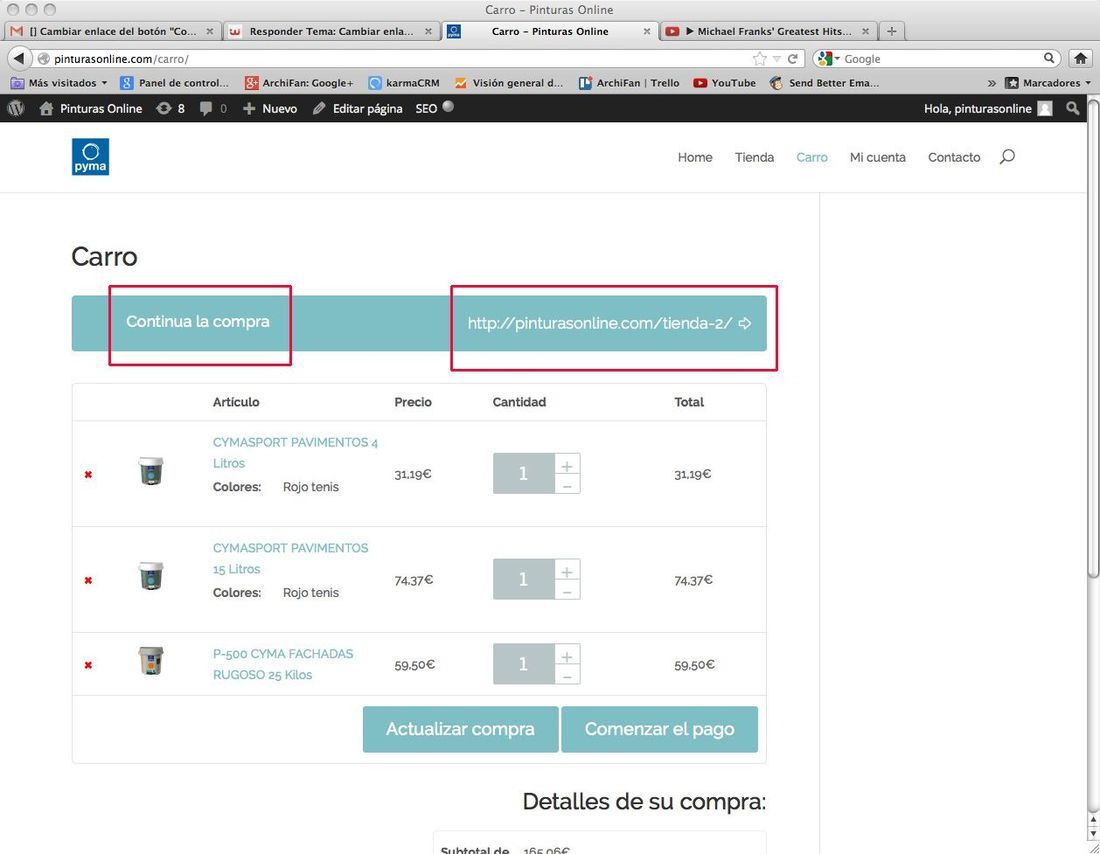This screenshot has width=1100, height=854.
Task: Click the magnifier in Google search box
Action: pyautogui.click(x=1049, y=58)
